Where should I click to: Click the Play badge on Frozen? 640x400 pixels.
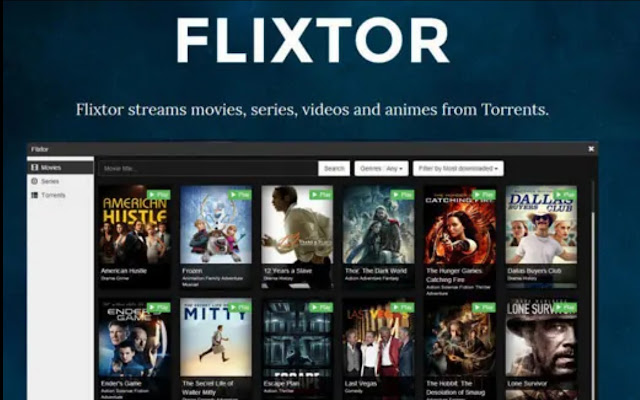pos(240,195)
